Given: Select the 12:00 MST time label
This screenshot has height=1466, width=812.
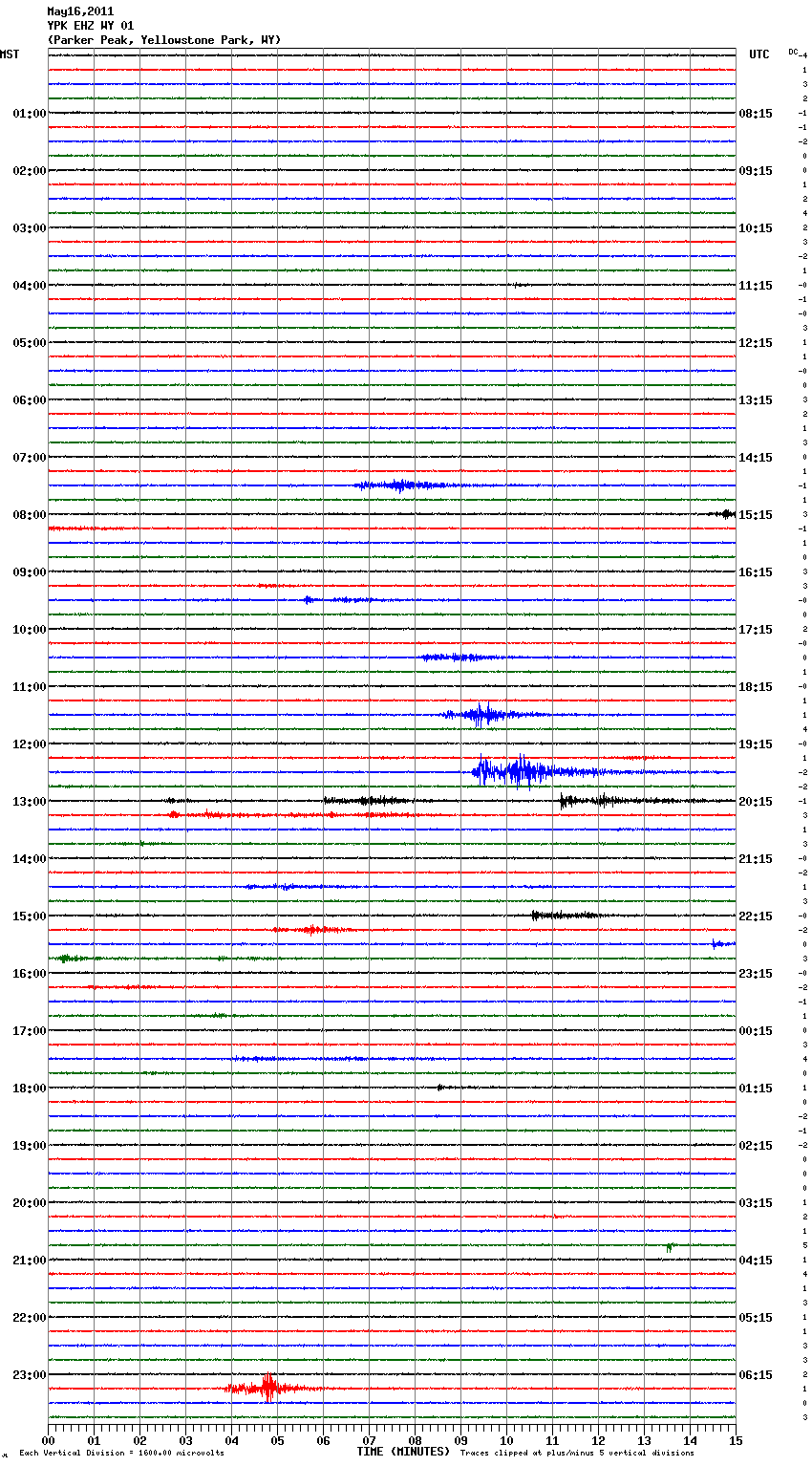Looking at the screenshot, I should click(29, 744).
